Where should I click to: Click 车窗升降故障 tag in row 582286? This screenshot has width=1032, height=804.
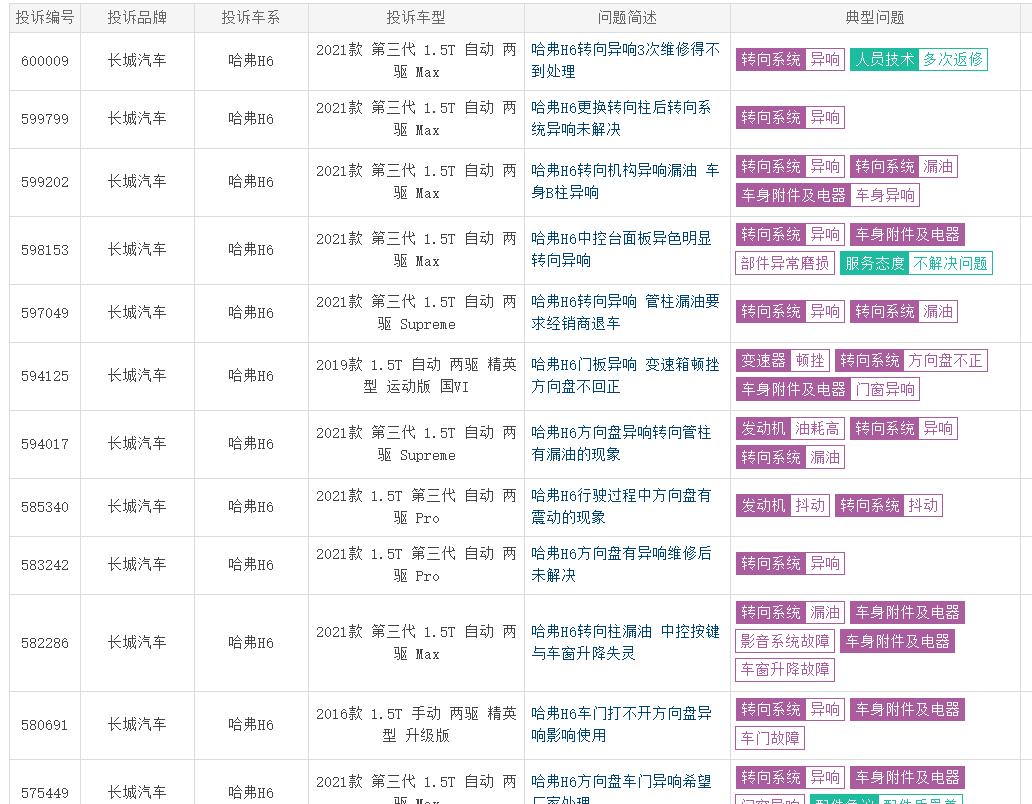pos(785,670)
